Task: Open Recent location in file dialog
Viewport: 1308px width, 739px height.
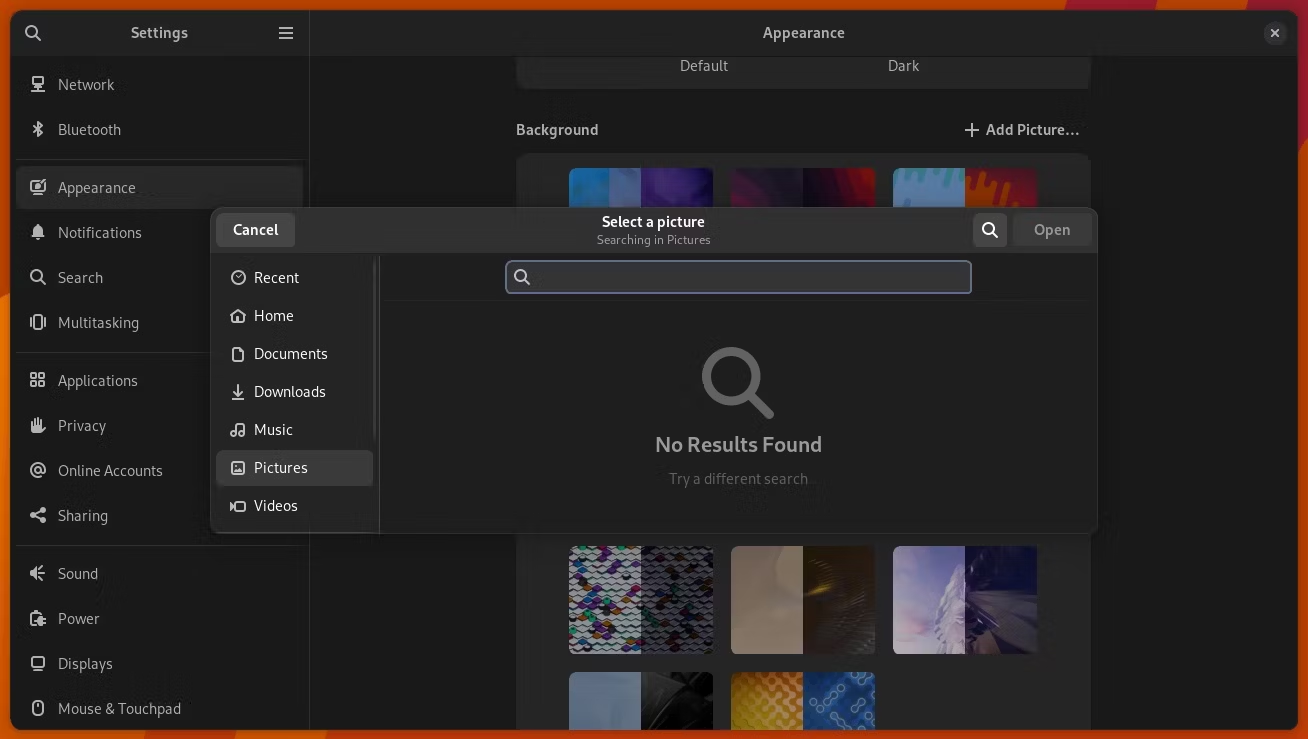Action: pyautogui.click(x=294, y=278)
